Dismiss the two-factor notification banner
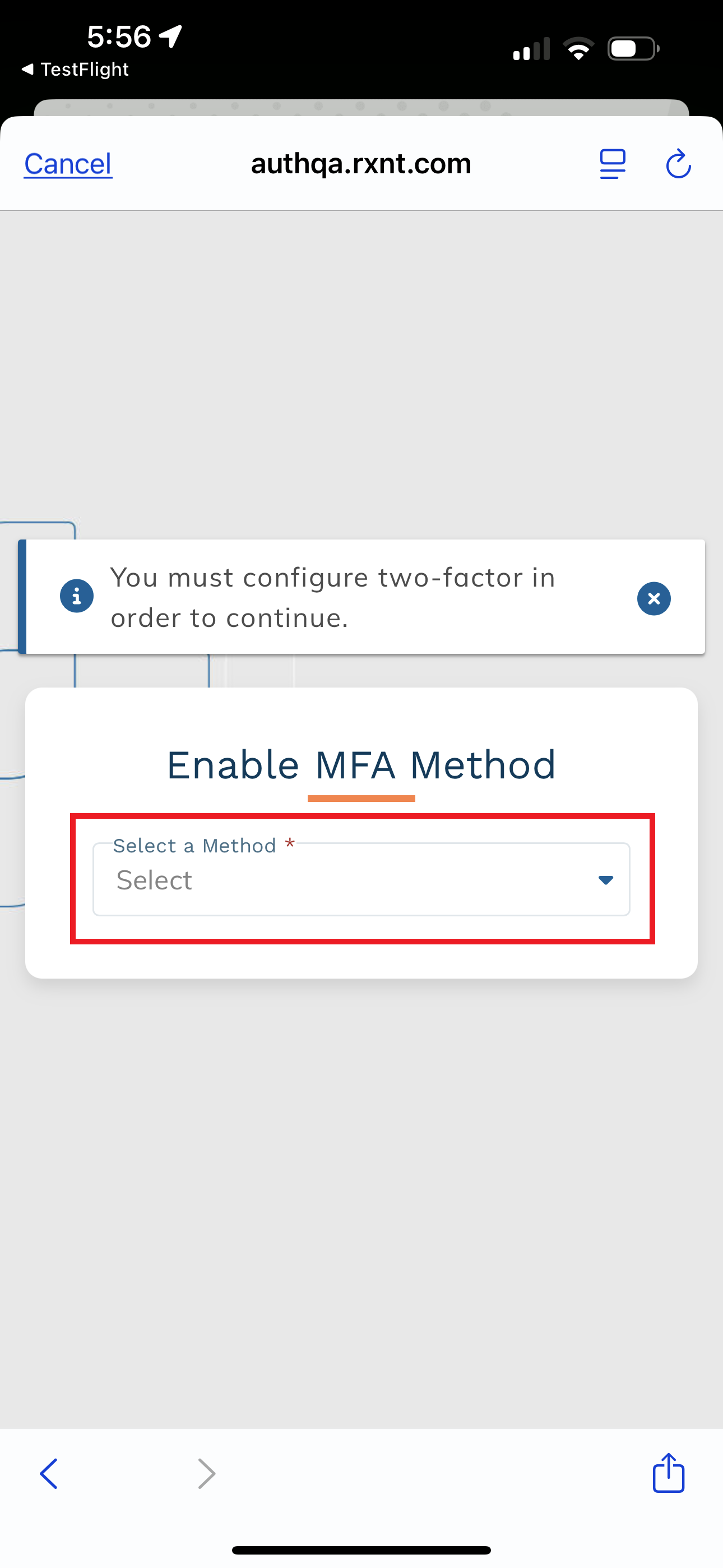Image resolution: width=723 pixels, height=1568 pixels. tap(654, 598)
